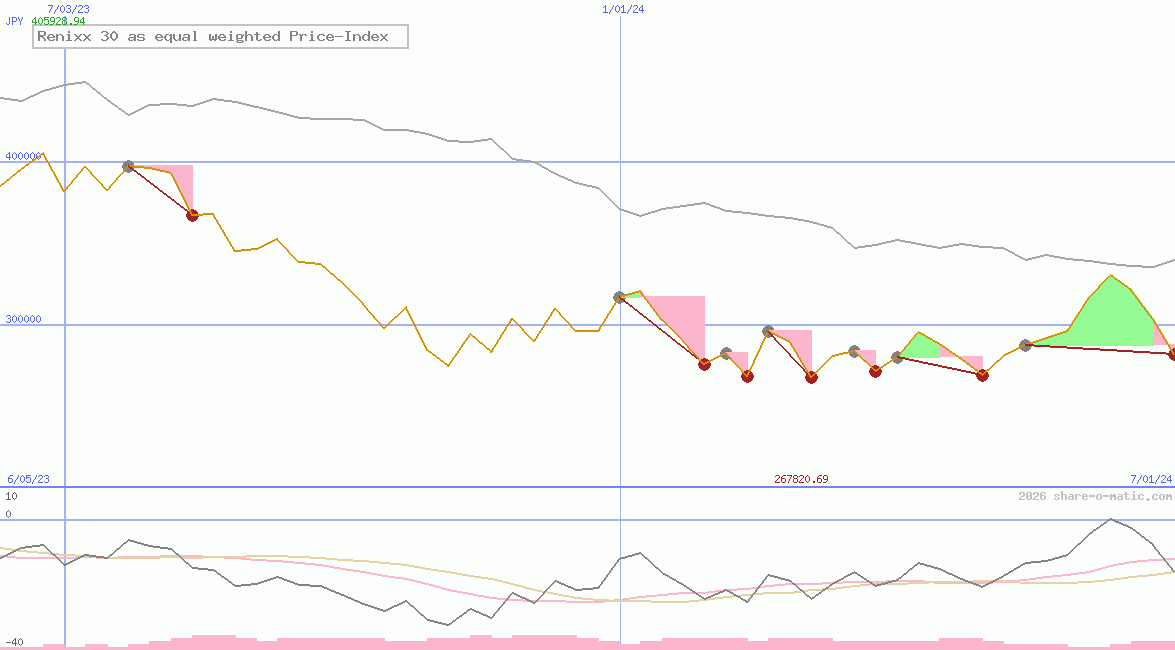Screen dimensions: 1175x650
Task: Click the 10 label on the oscillator scale
Action: click(11, 496)
